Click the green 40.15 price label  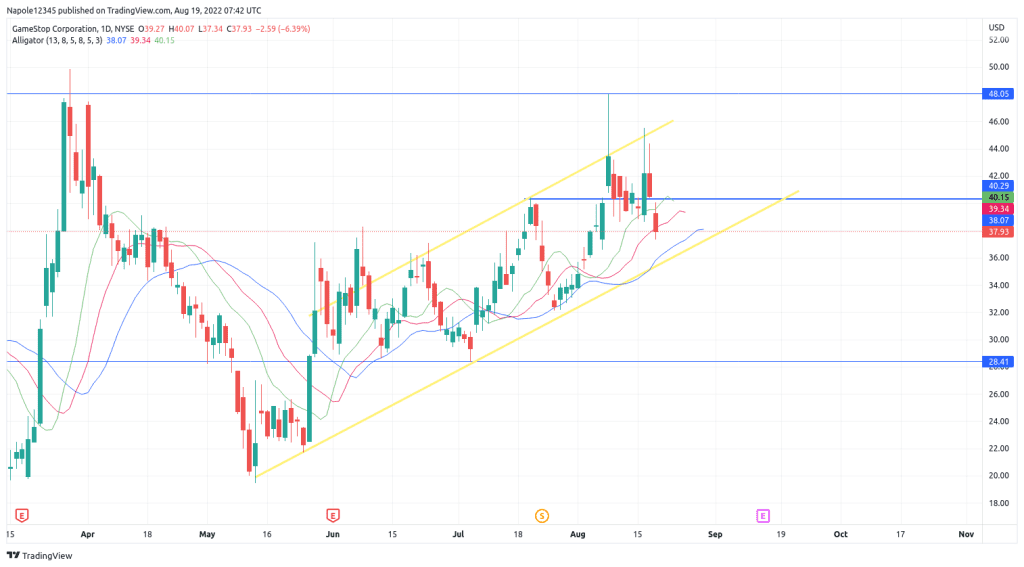click(998, 197)
